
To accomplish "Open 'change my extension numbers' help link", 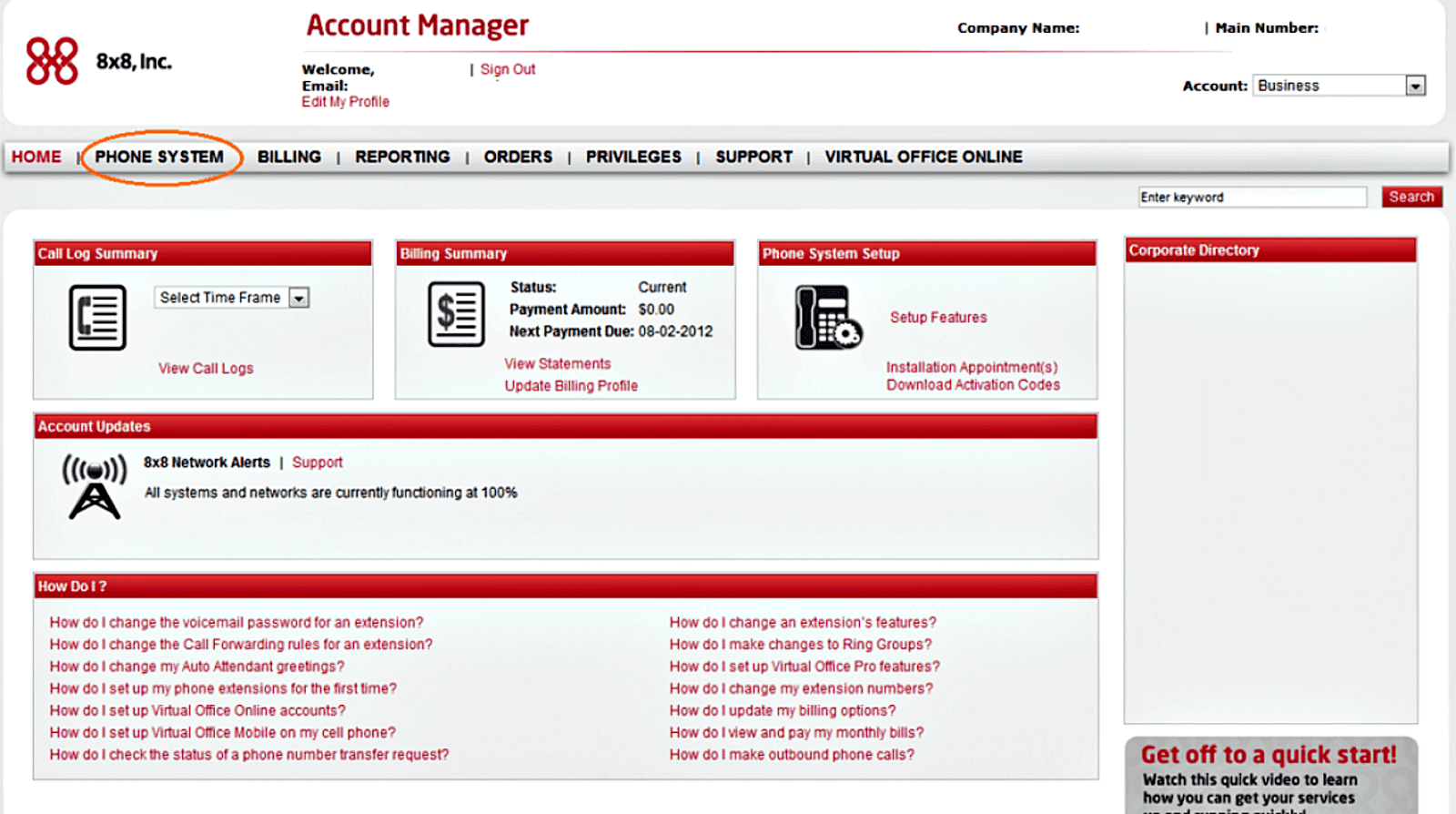I will pos(801,688).
